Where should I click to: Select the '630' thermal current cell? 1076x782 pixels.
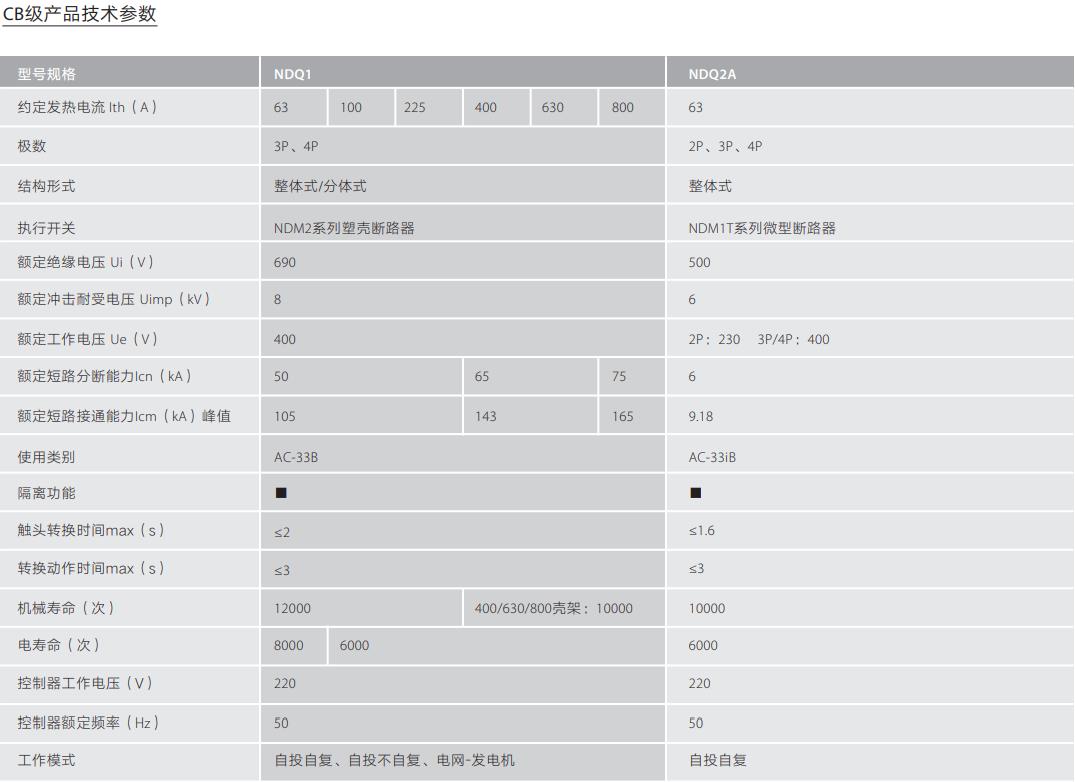564,107
